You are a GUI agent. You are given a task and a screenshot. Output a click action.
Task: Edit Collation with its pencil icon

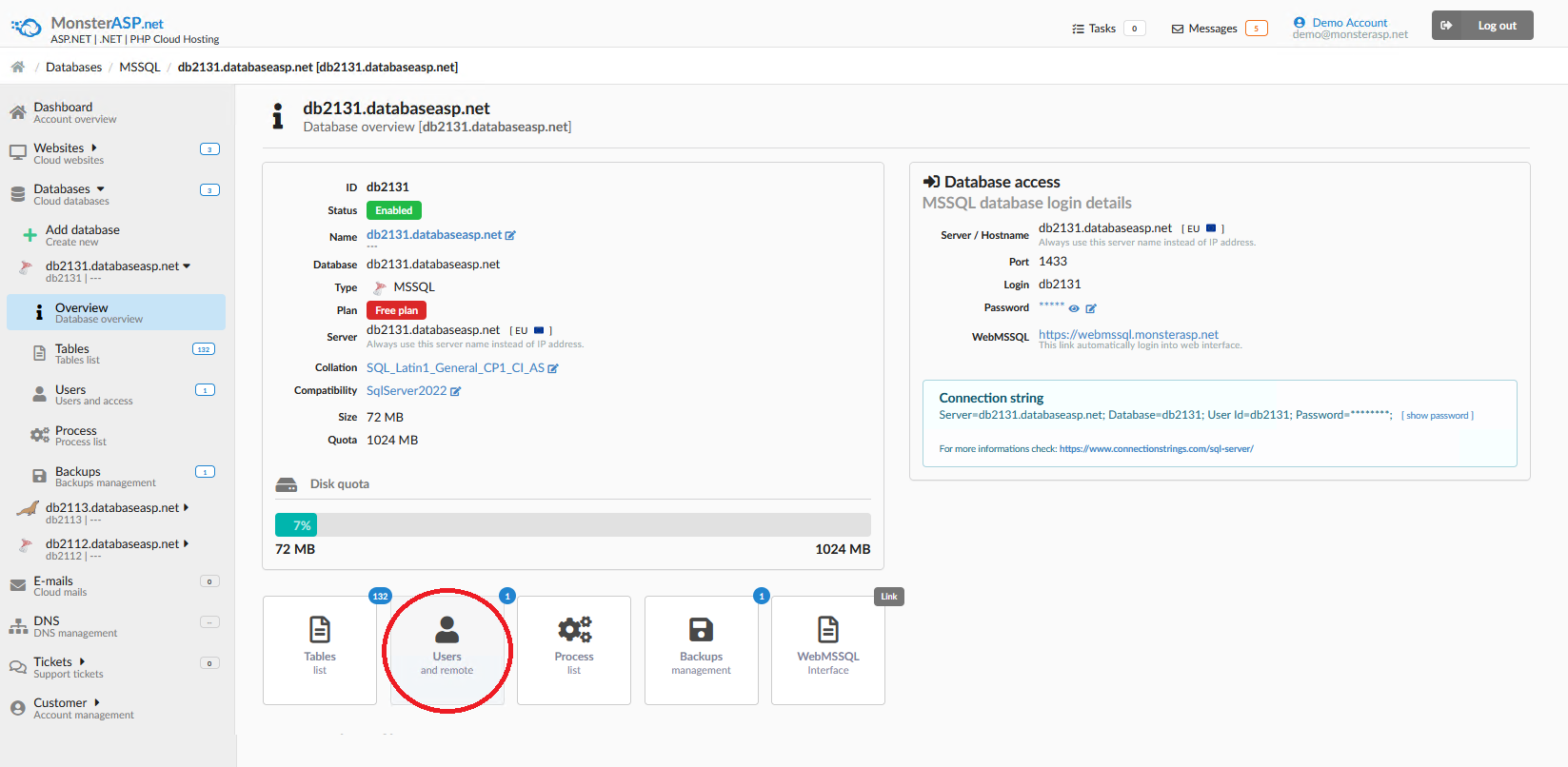tap(553, 368)
